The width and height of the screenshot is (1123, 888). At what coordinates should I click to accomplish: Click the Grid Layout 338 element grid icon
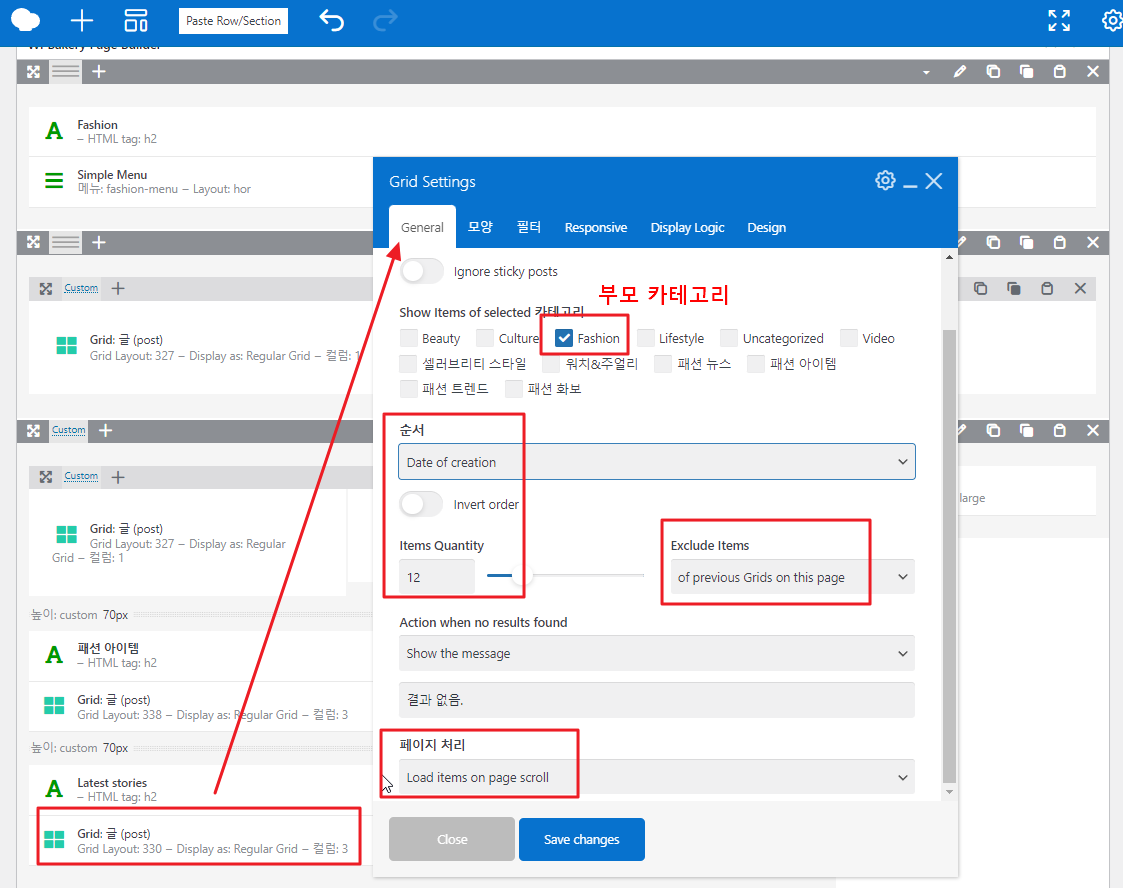click(54, 705)
